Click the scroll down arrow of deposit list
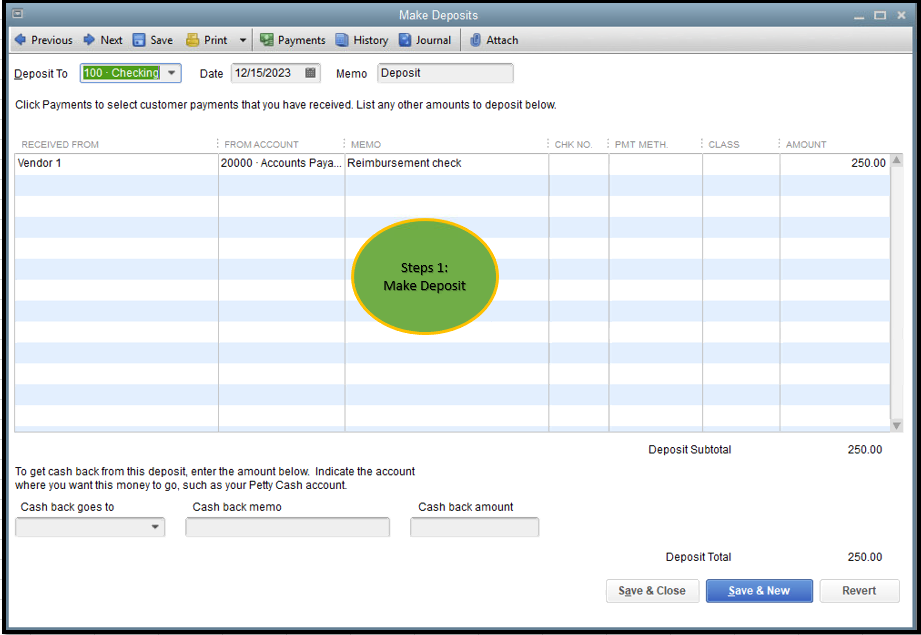The image size is (921, 635). (896, 425)
